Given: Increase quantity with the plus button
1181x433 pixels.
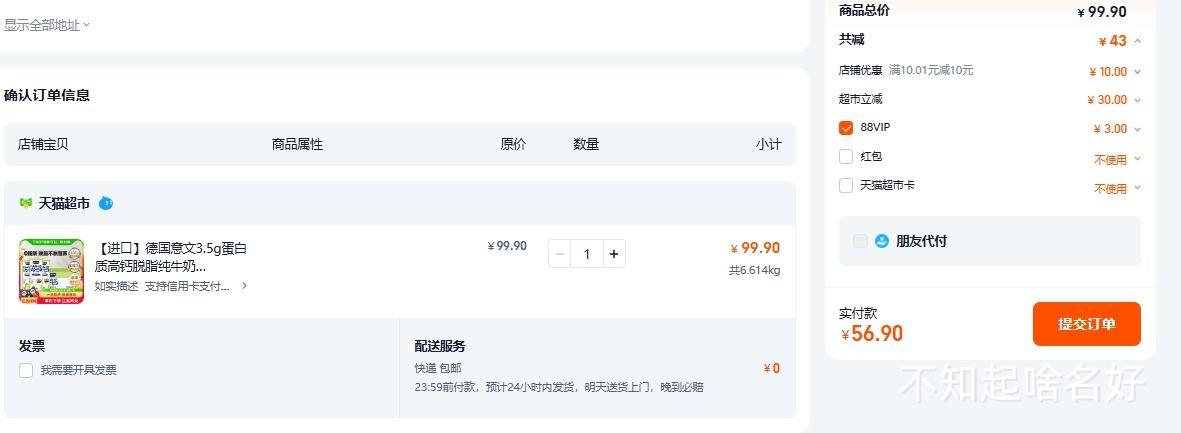Looking at the screenshot, I should pos(614,255).
